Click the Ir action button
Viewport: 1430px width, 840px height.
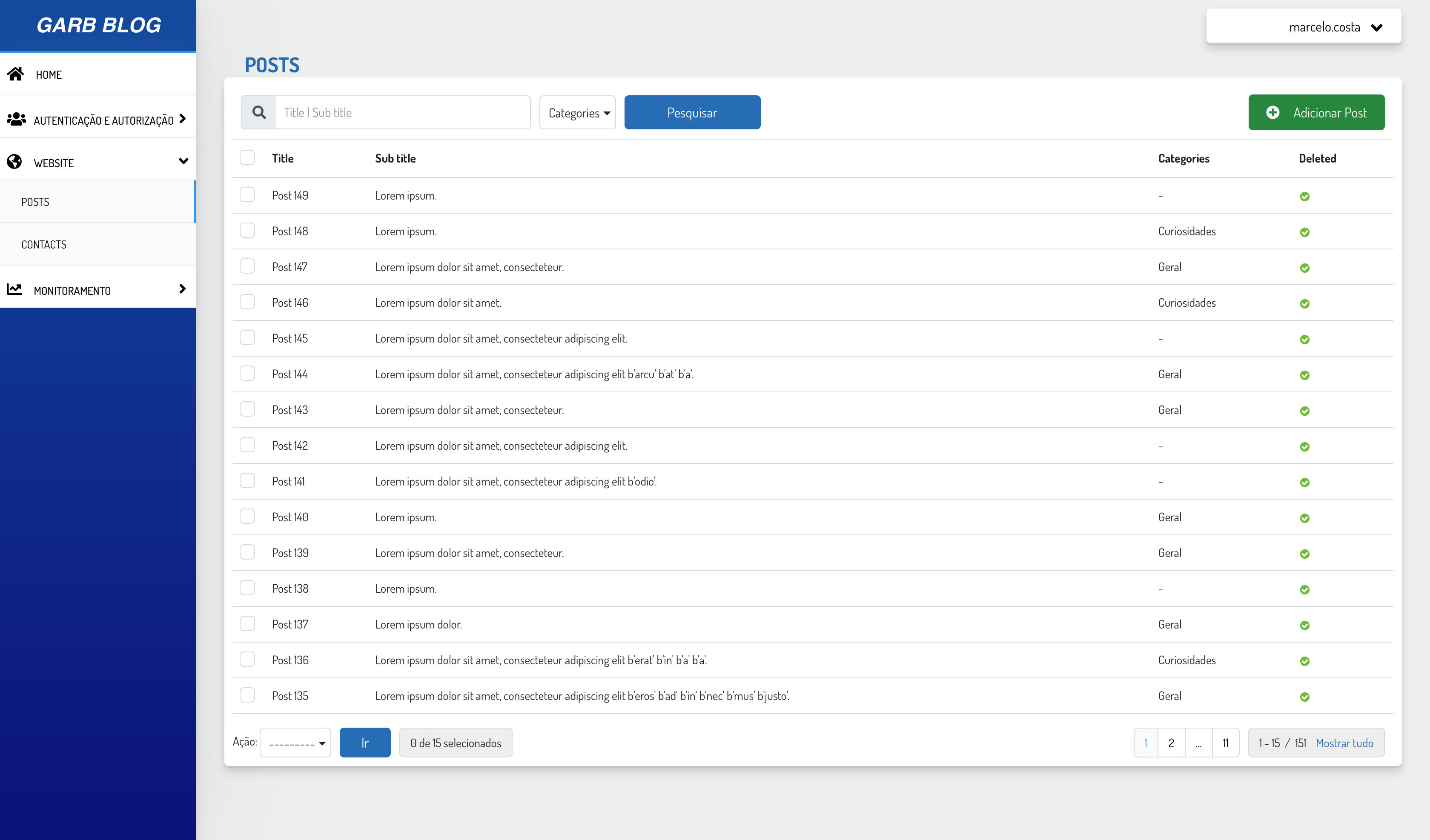coord(365,743)
